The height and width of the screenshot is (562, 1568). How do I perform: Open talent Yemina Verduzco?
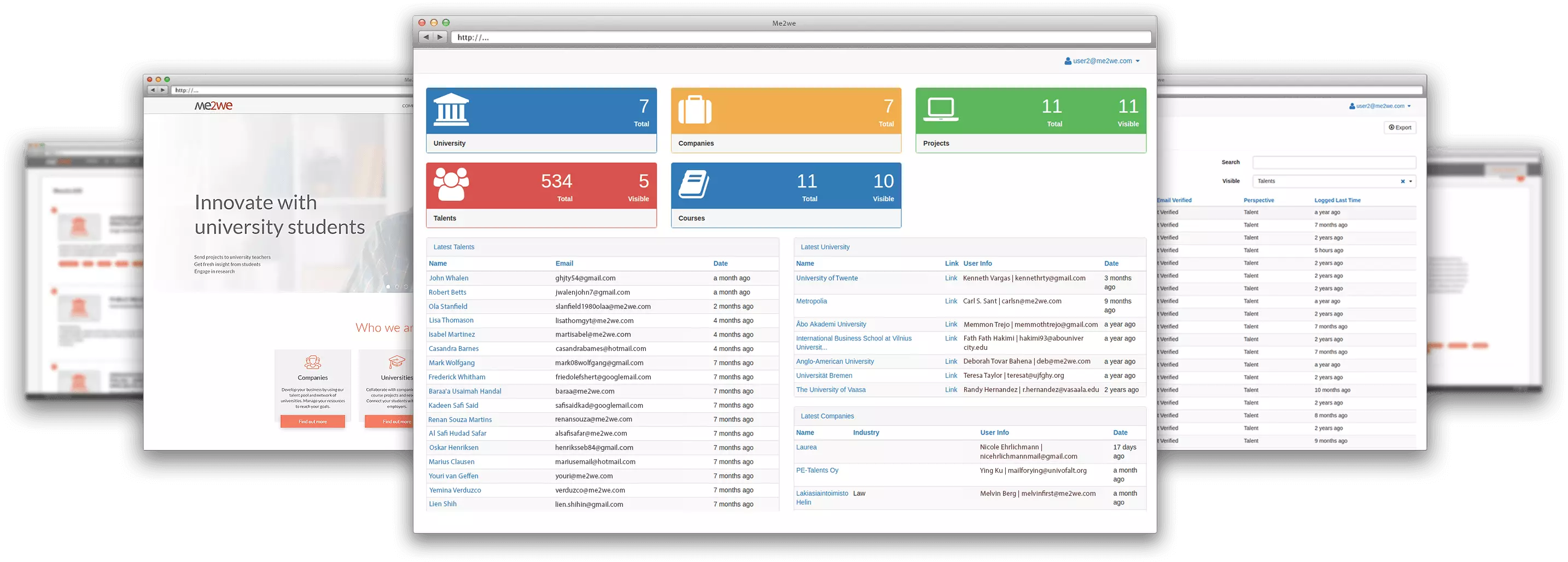click(454, 490)
